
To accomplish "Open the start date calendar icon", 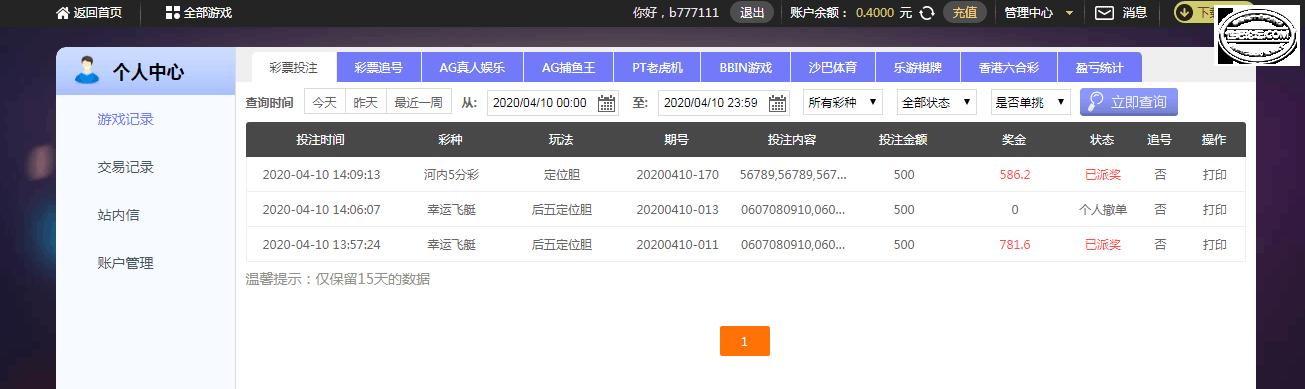I will point(607,102).
